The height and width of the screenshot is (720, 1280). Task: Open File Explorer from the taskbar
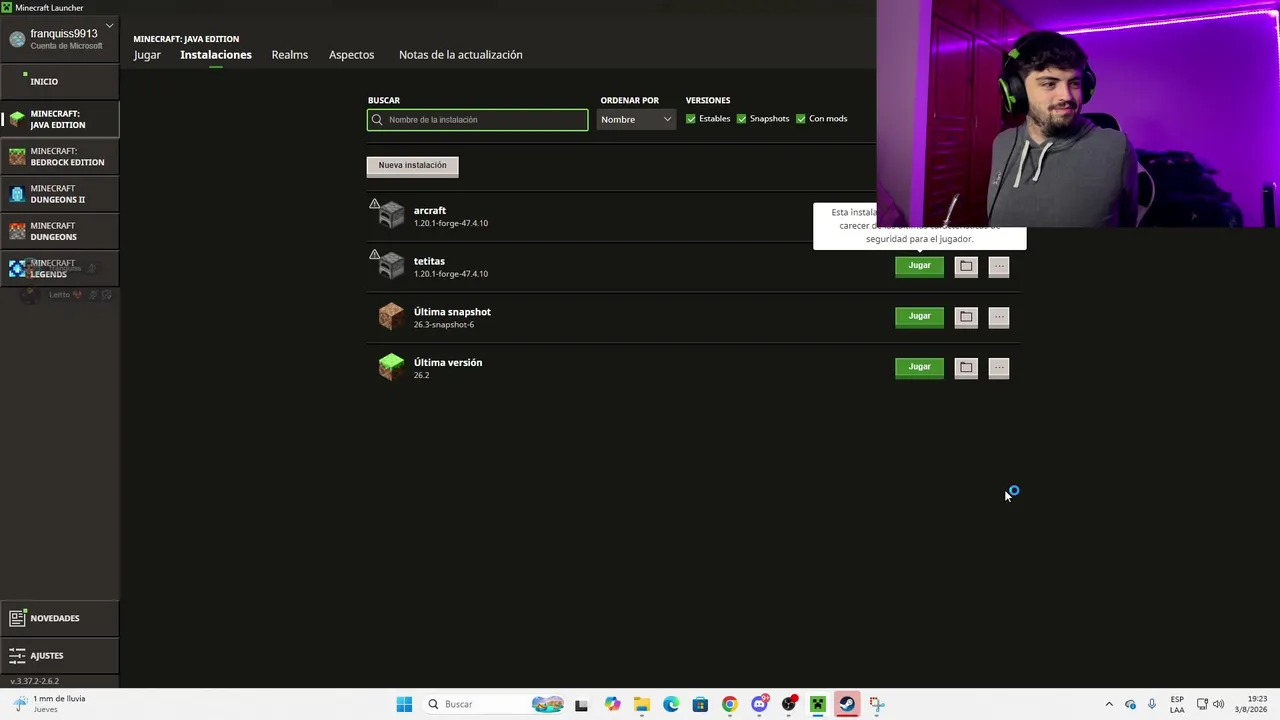pyautogui.click(x=642, y=704)
